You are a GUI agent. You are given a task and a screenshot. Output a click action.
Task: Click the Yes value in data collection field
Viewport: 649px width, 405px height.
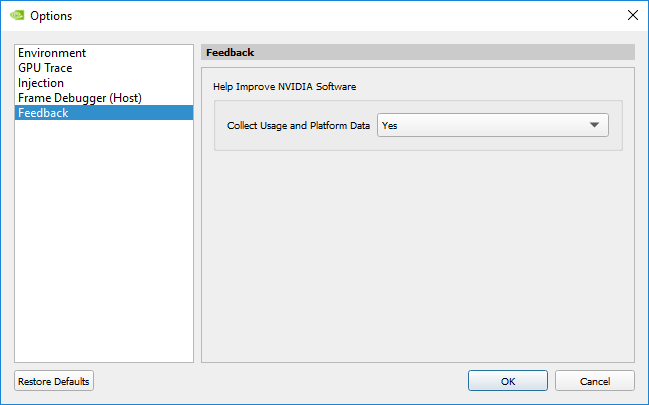(391, 126)
